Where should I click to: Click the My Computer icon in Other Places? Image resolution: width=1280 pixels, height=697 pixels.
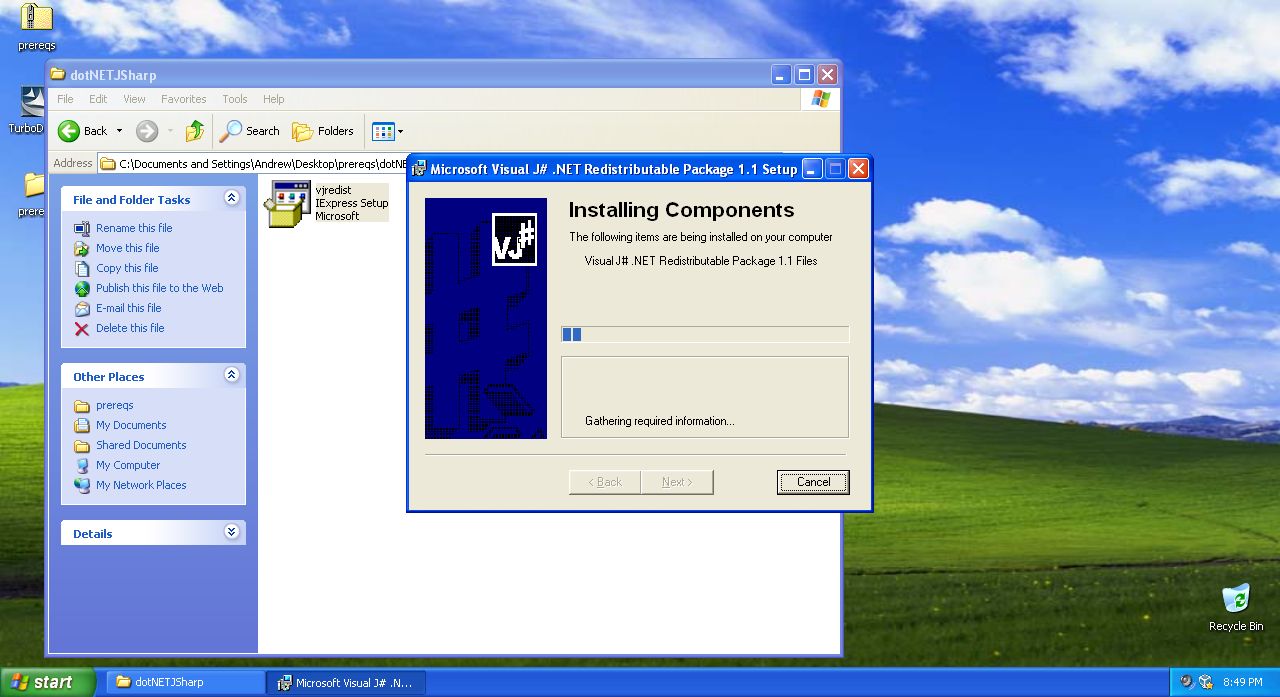(x=82, y=465)
